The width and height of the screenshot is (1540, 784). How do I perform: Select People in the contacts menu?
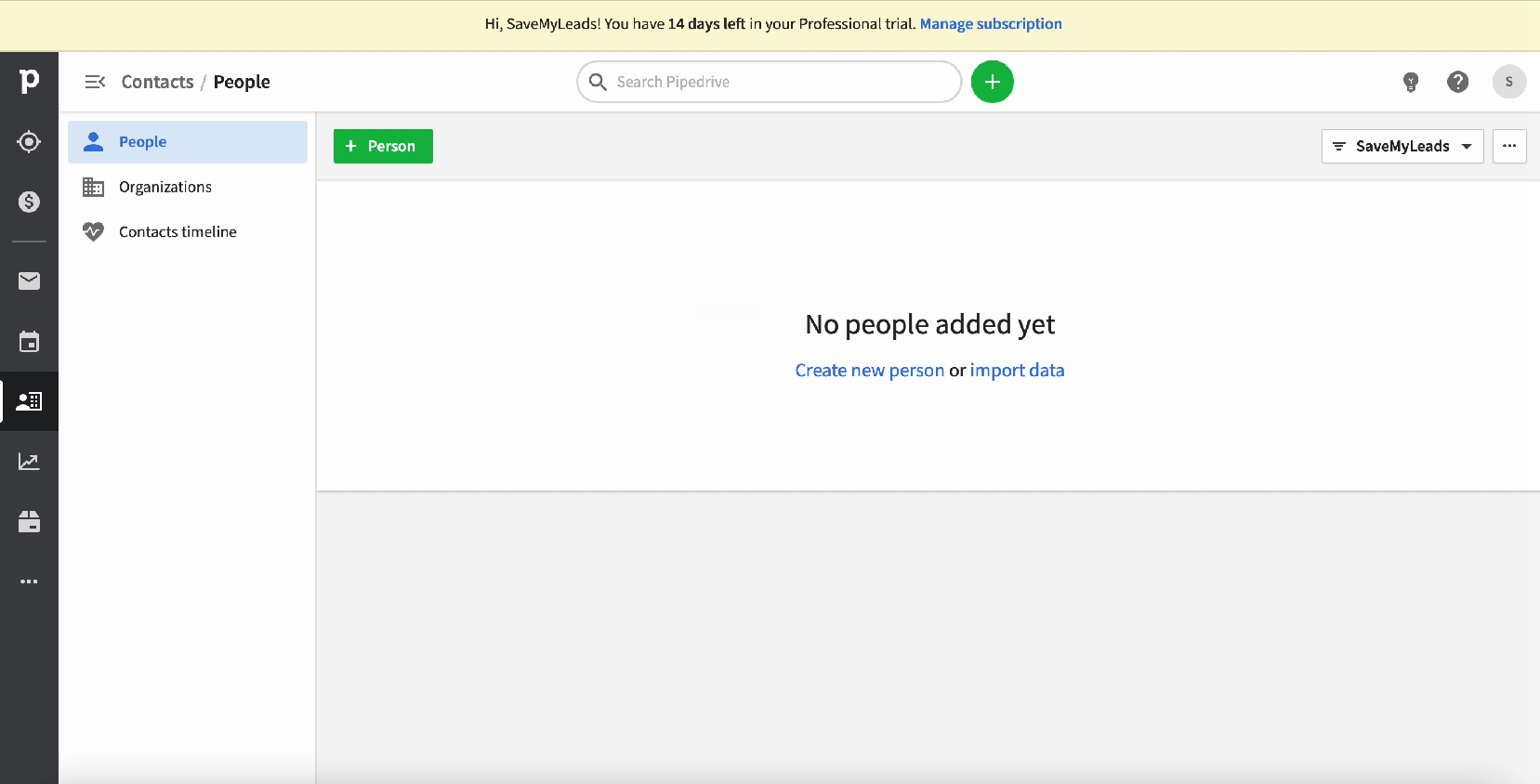[x=188, y=142]
